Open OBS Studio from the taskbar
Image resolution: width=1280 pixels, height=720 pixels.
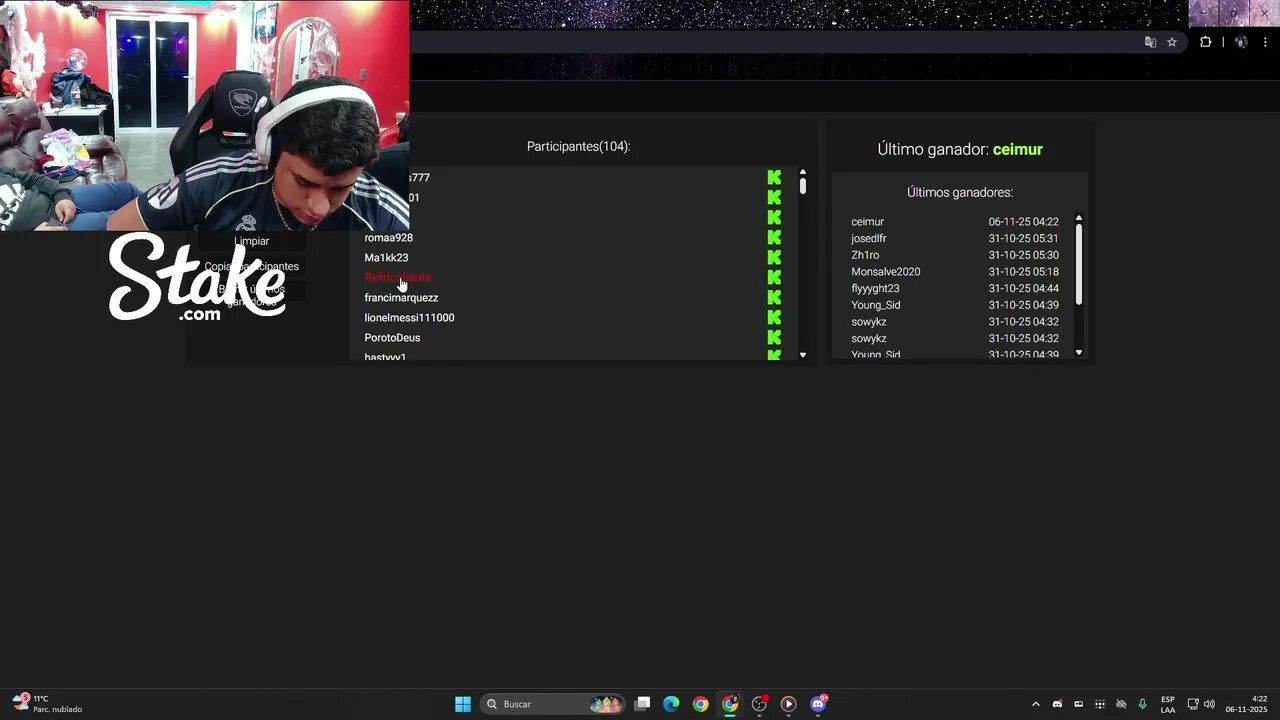pyautogui.click(x=759, y=704)
